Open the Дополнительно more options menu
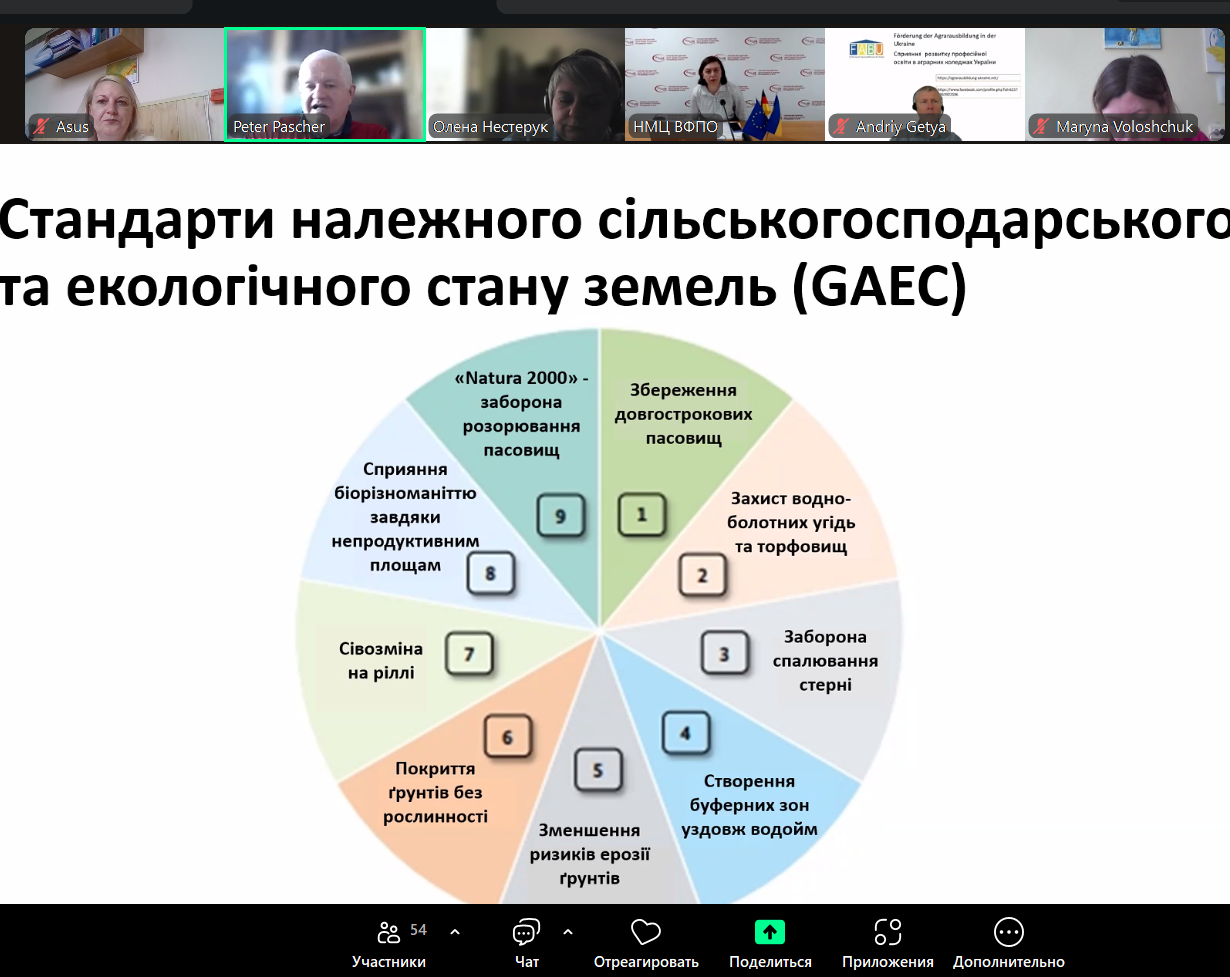The image size is (1230, 977). (1009, 944)
